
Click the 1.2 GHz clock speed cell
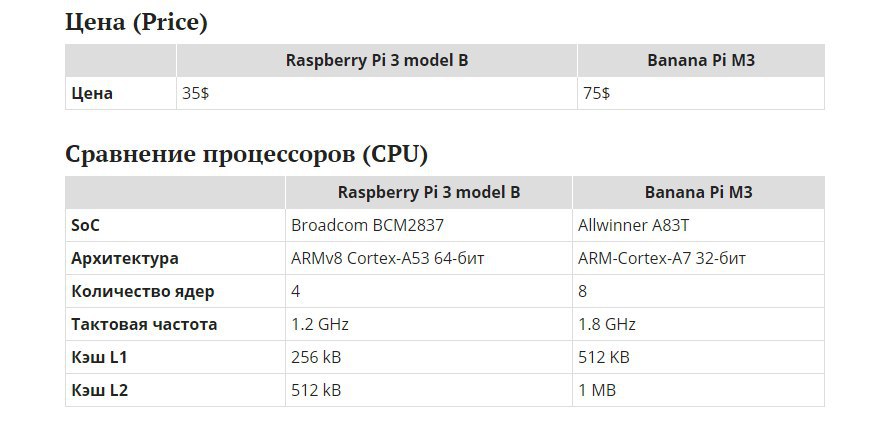point(320,324)
